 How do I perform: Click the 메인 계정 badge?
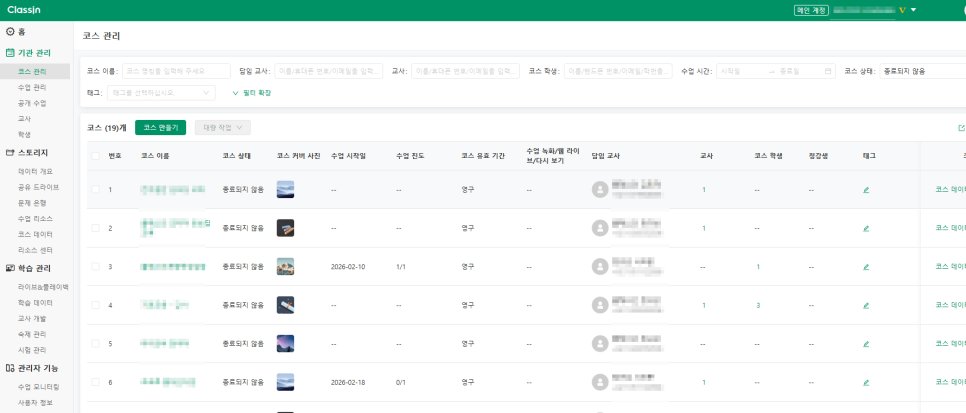tap(811, 10)
